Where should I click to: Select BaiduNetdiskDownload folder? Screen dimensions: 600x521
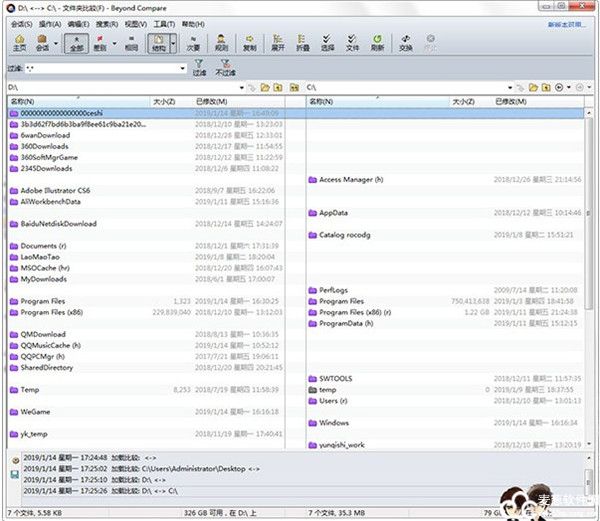pyautogui.click(x=59, y=223)
